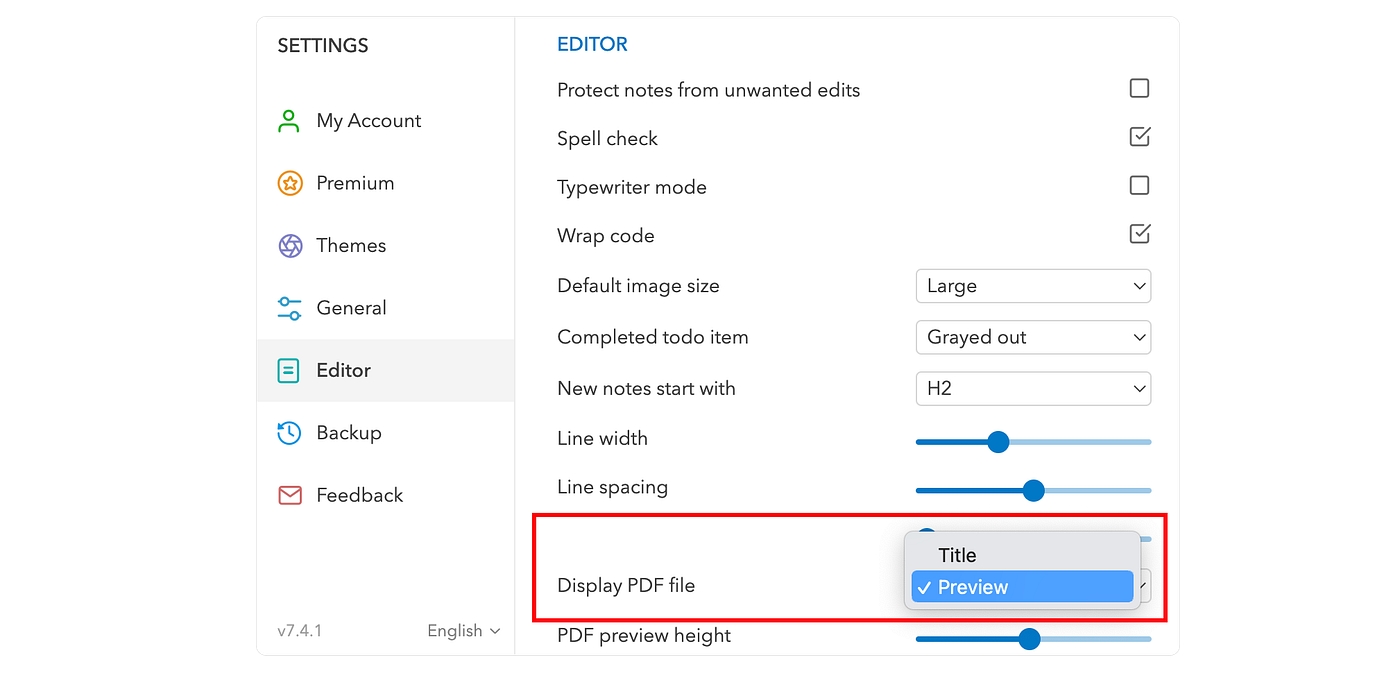
Task: Open Backup via the clock icon
Action: point(289,433)
